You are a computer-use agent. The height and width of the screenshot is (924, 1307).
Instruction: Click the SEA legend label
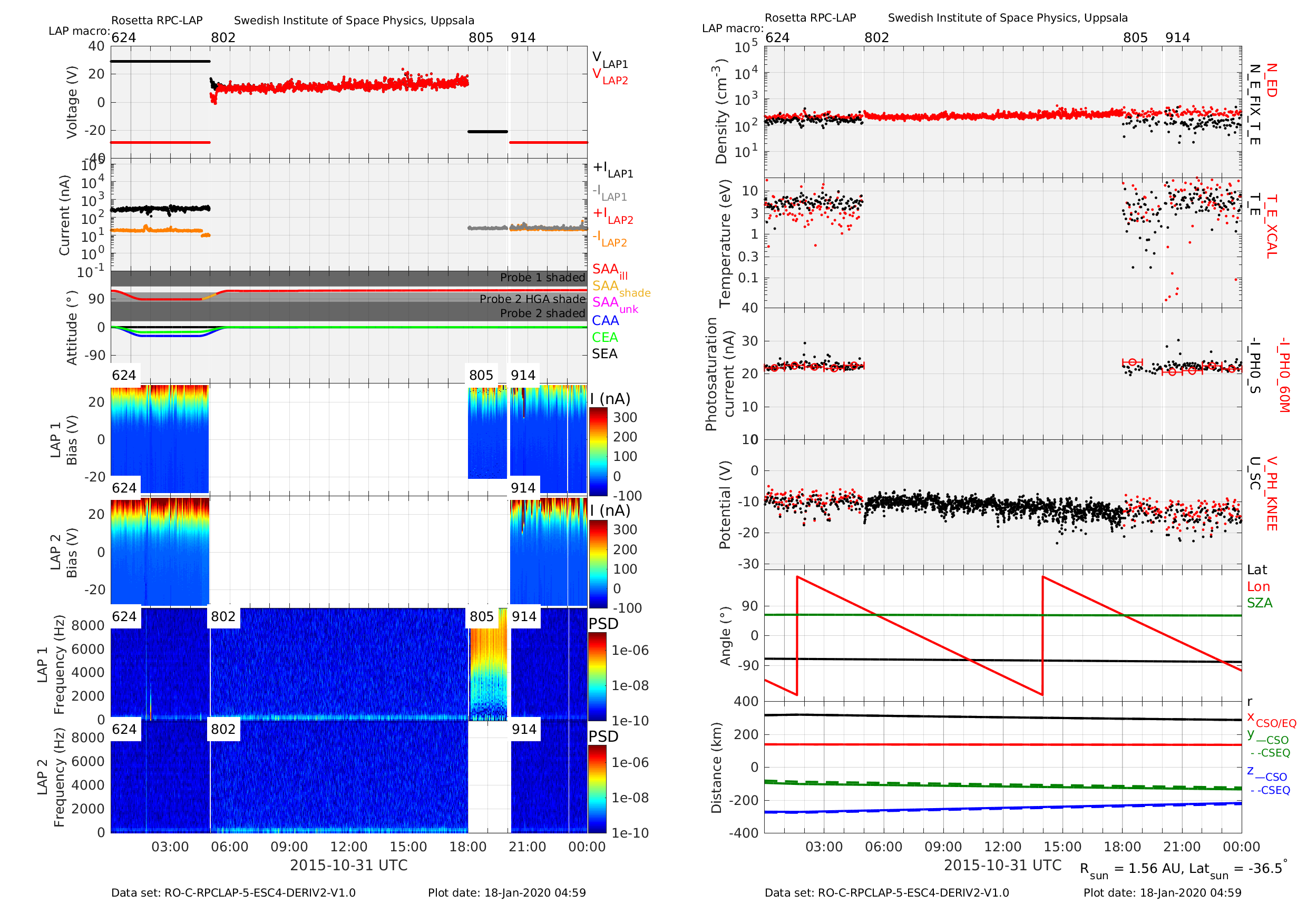[604, 354]
